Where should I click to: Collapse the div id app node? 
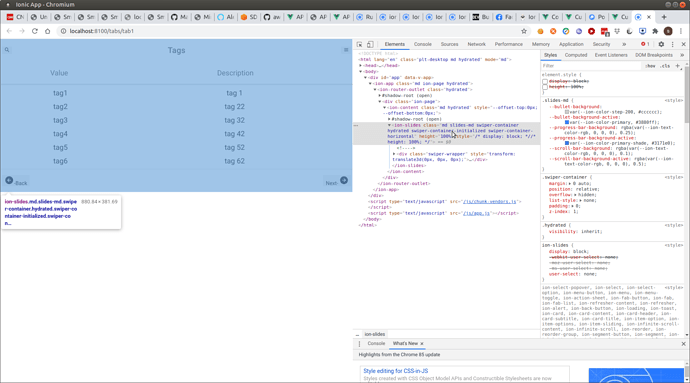pyautogui.click(x=366, y=77)
